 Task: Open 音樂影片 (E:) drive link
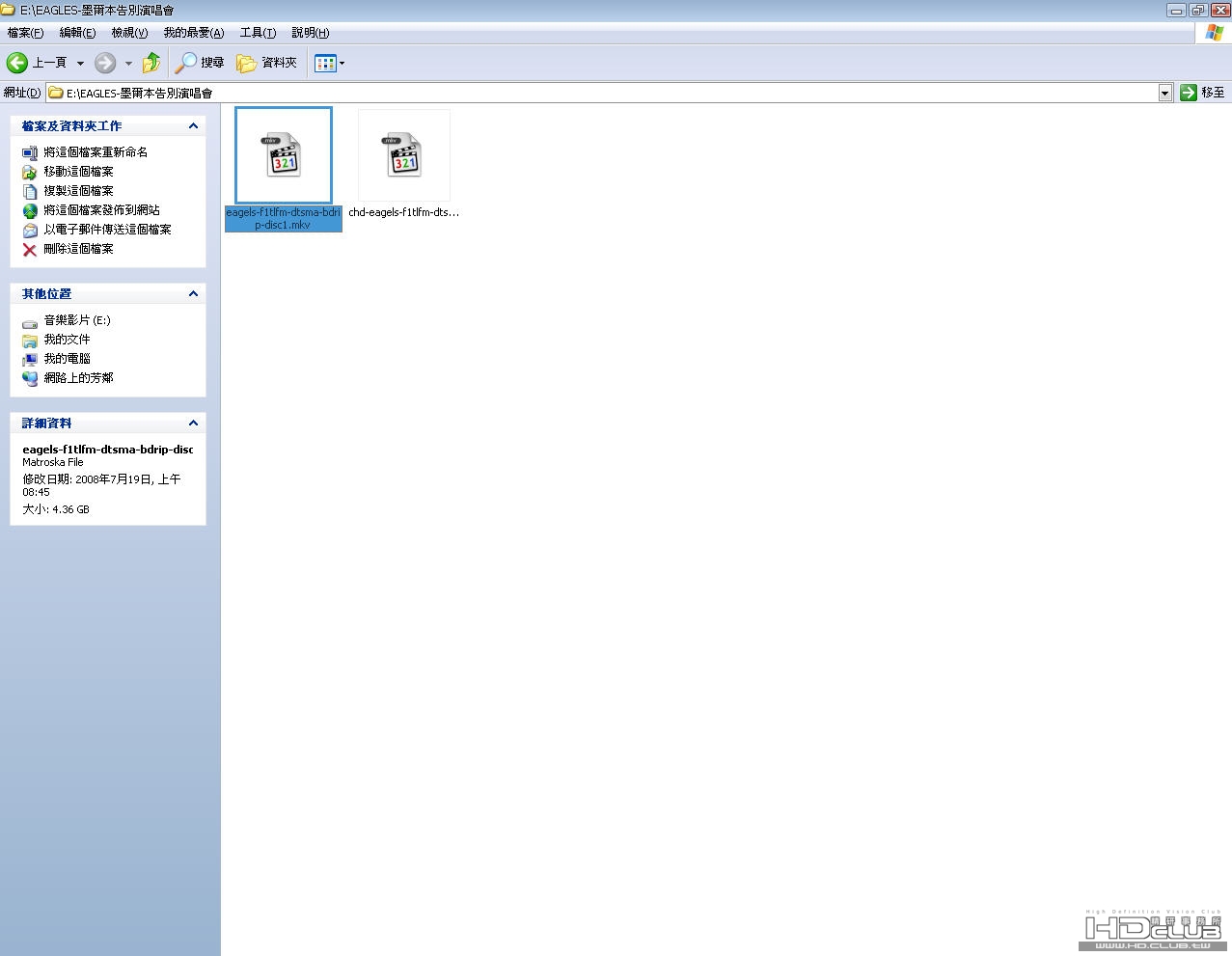[77, 320]
